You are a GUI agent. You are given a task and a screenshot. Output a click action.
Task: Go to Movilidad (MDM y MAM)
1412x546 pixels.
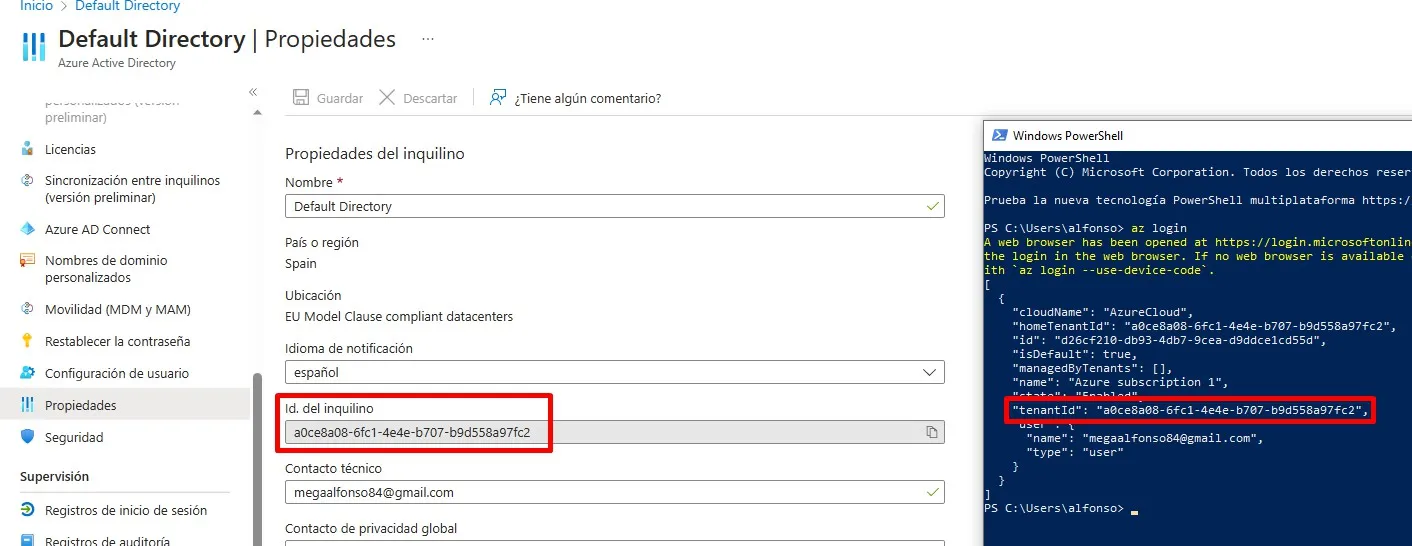[117, 309]
